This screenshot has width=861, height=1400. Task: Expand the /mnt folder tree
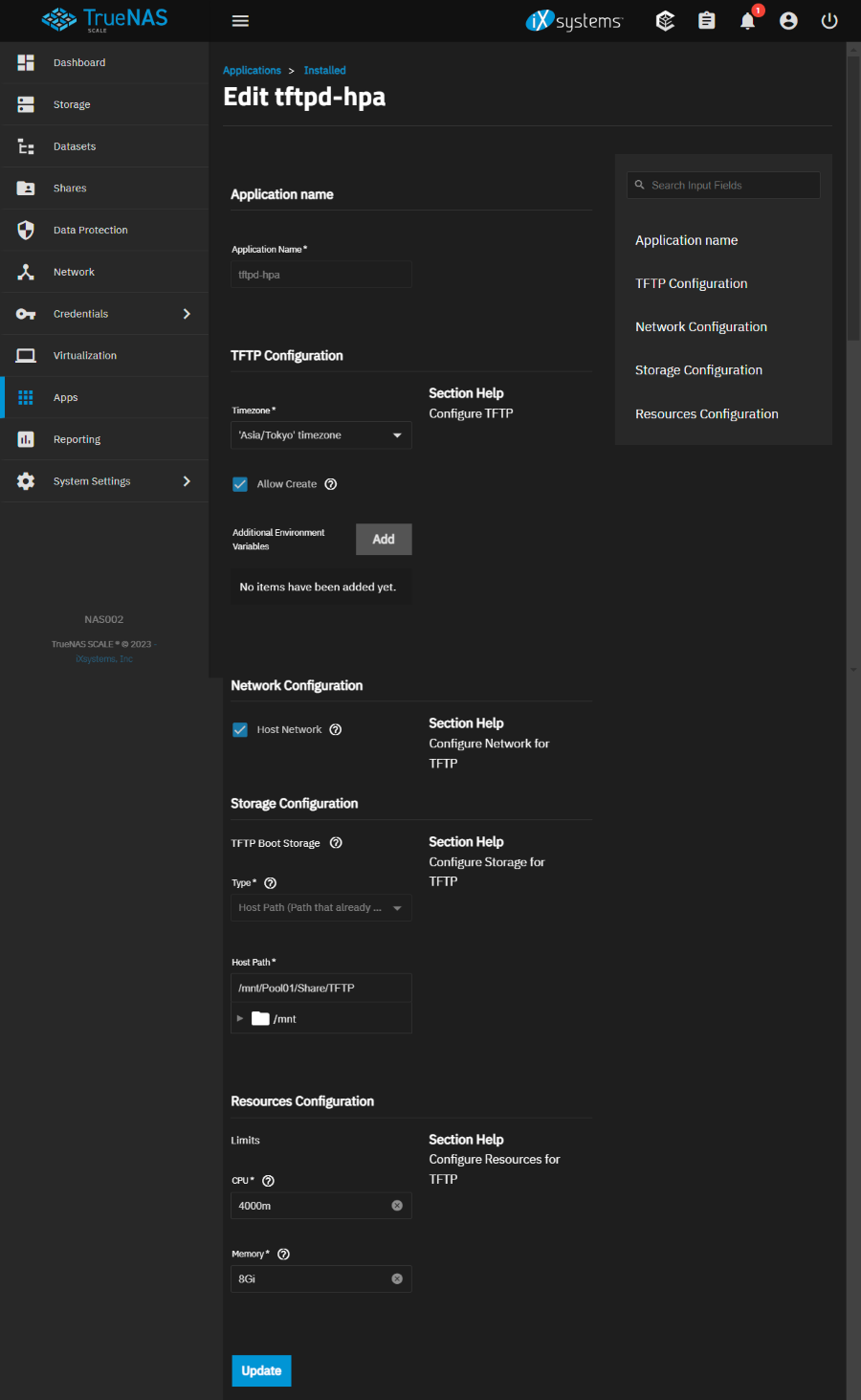click(x=240, y=1018)
